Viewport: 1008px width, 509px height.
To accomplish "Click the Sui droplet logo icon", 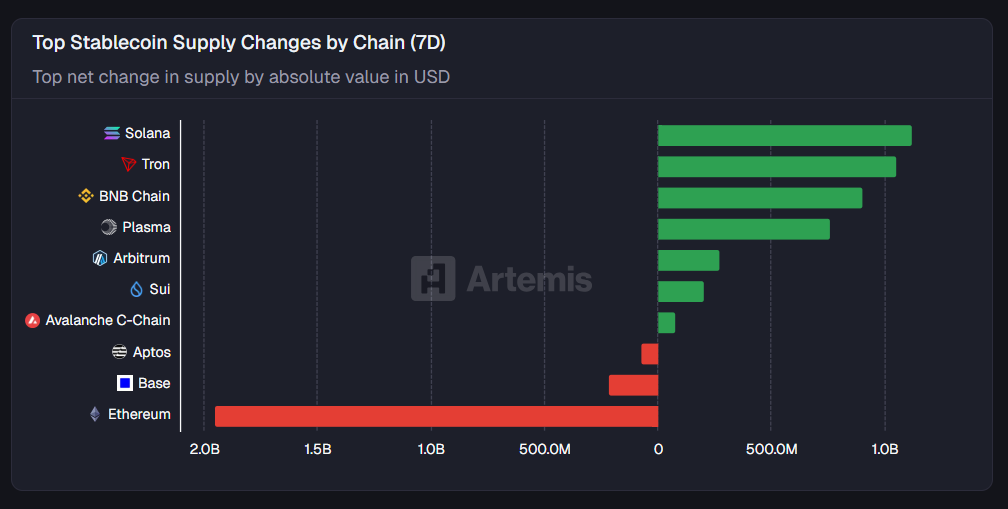I will (137, 289).
